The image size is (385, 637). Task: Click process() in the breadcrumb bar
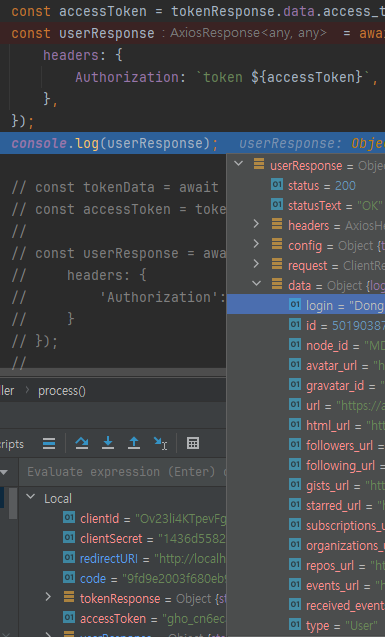click(x=62, y=391)
